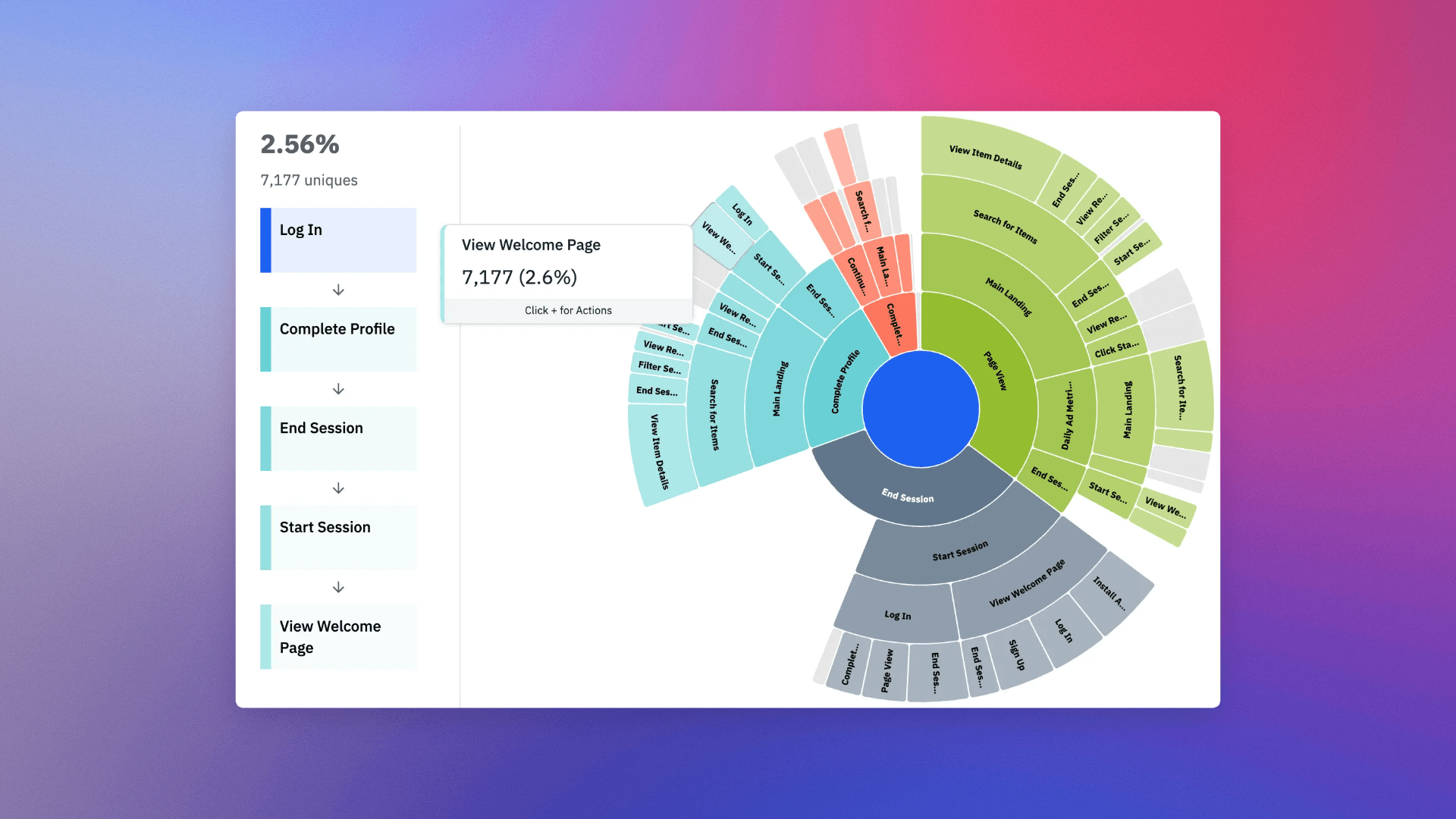Click the green Search for Items arc
The width and height of the screenshot is (1456, 819).
pos(1005,226)
